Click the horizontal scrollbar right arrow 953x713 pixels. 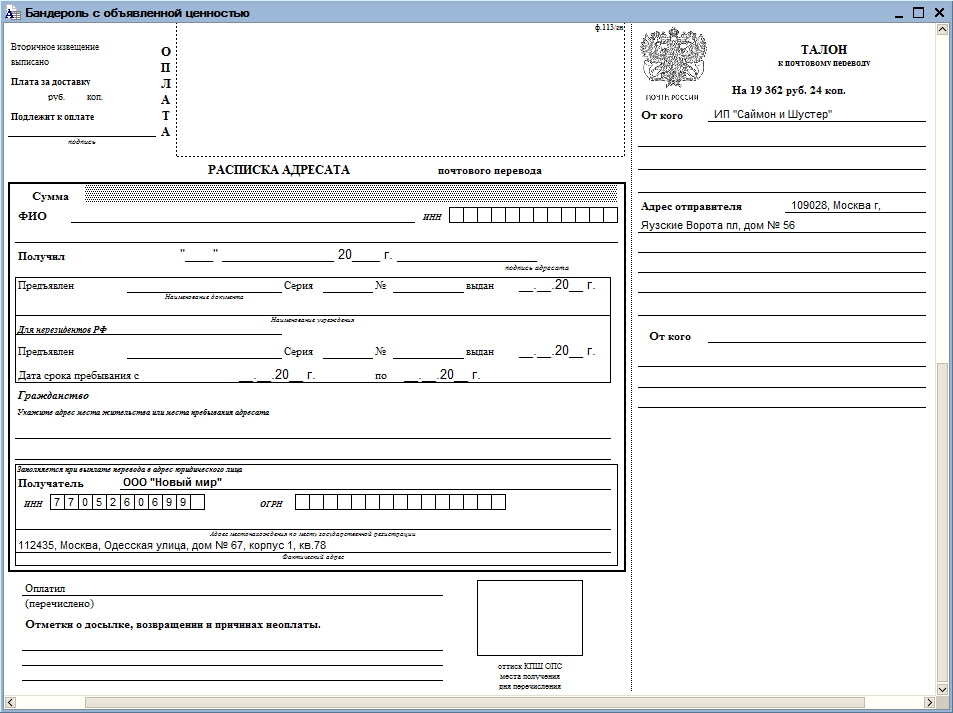tap(930, 703)
